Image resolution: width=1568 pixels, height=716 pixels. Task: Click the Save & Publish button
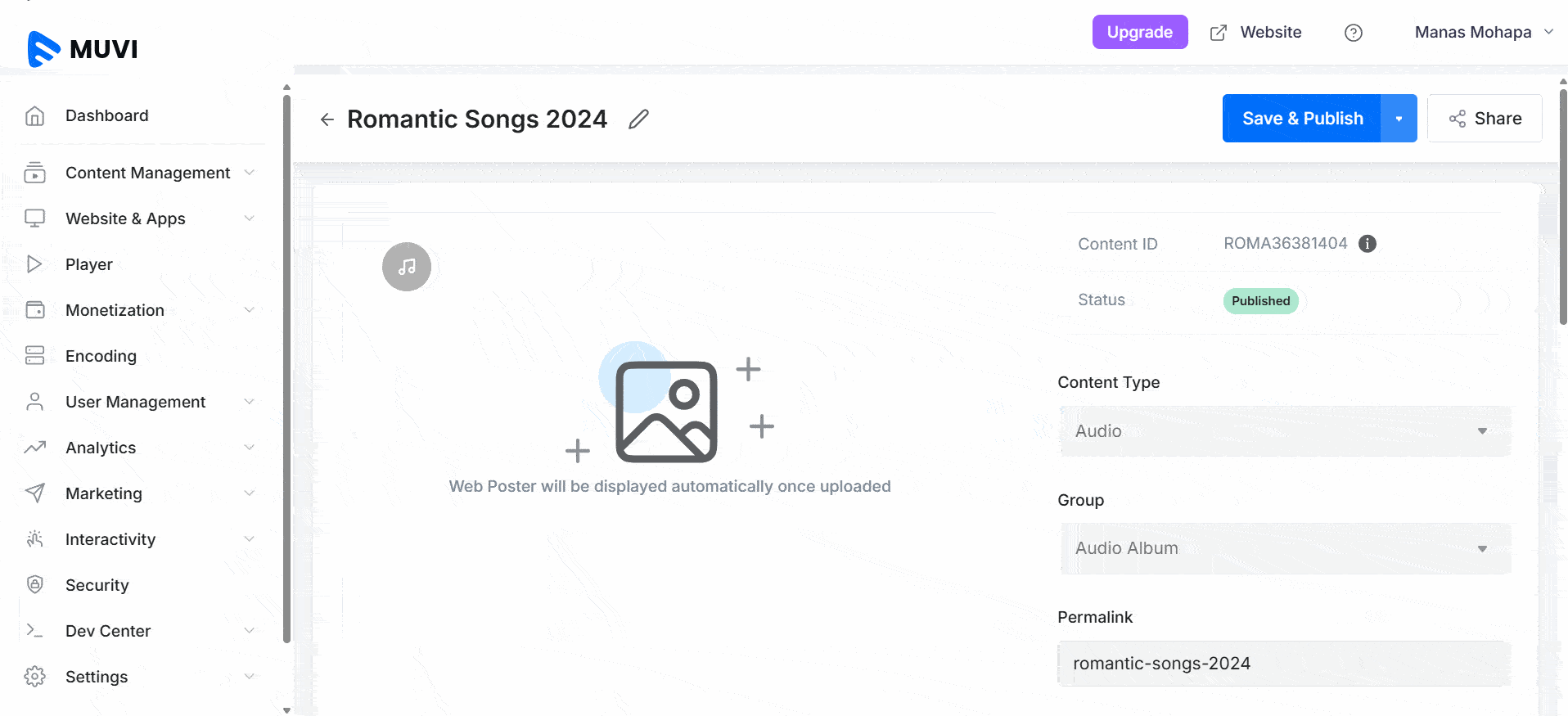(1302, 119)
